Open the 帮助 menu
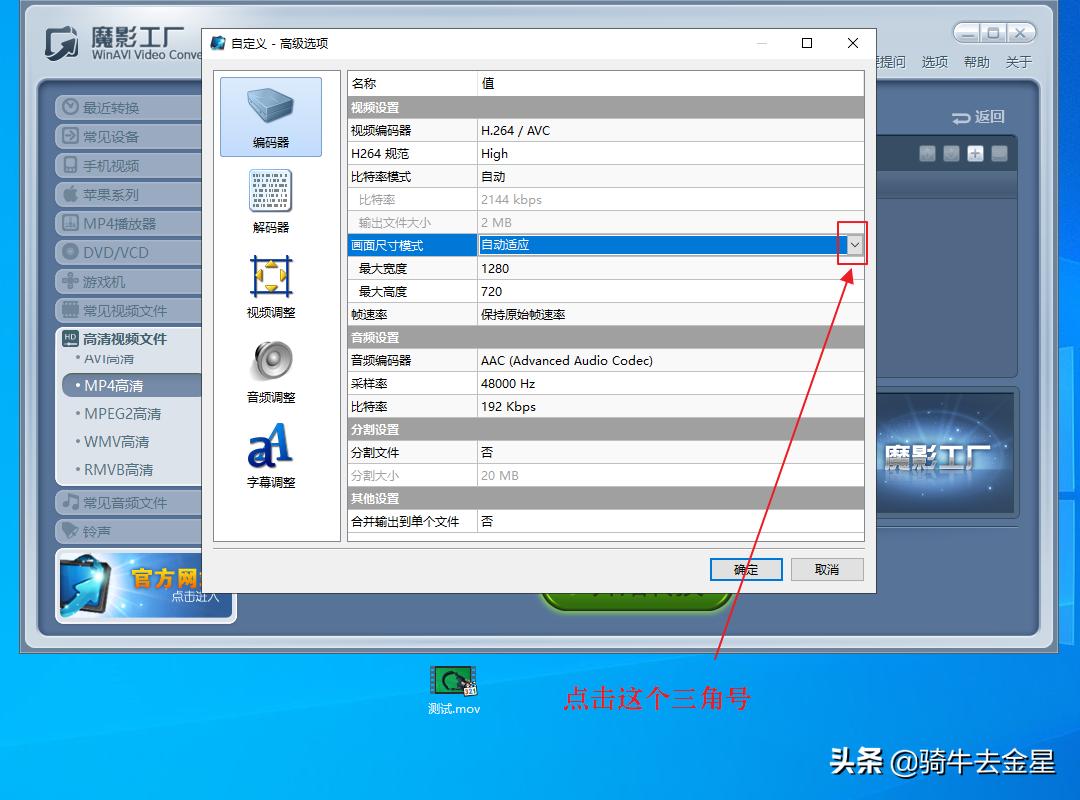Image resolution: width=1080 pixels, height=800 pixels. pyautogui.click(x=977, y=61)
